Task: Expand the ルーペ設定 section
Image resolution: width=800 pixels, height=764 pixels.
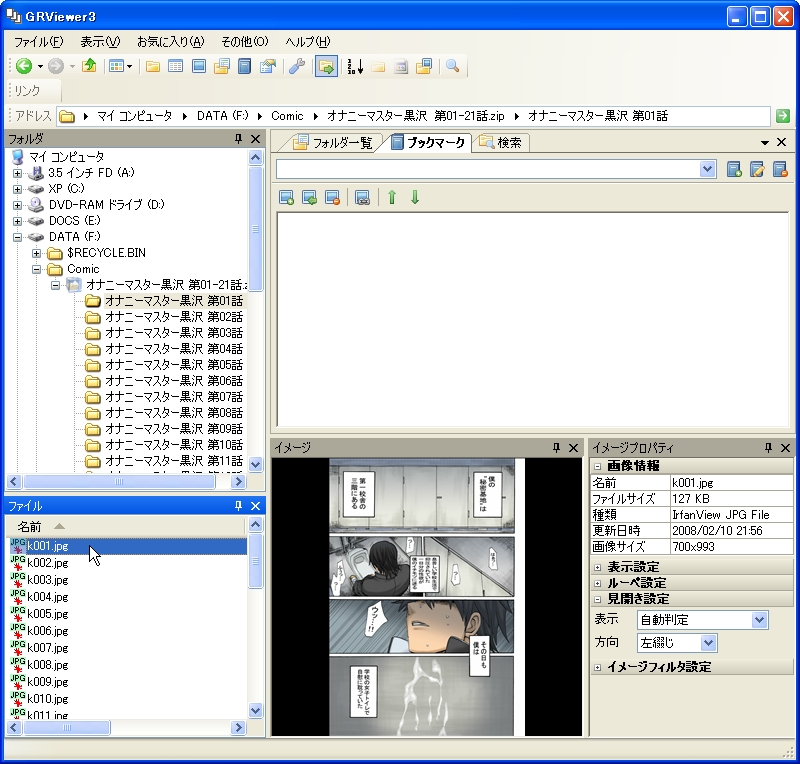Action: (x=597, y=583)
